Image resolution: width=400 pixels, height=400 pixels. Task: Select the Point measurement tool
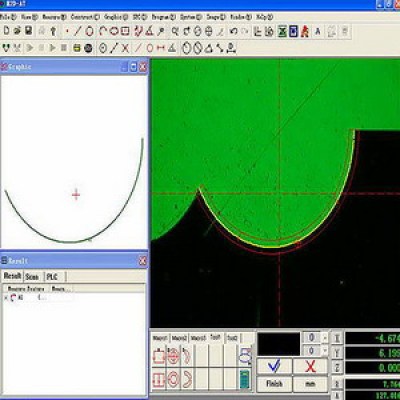pyautogui.click(x=67, y=32)
